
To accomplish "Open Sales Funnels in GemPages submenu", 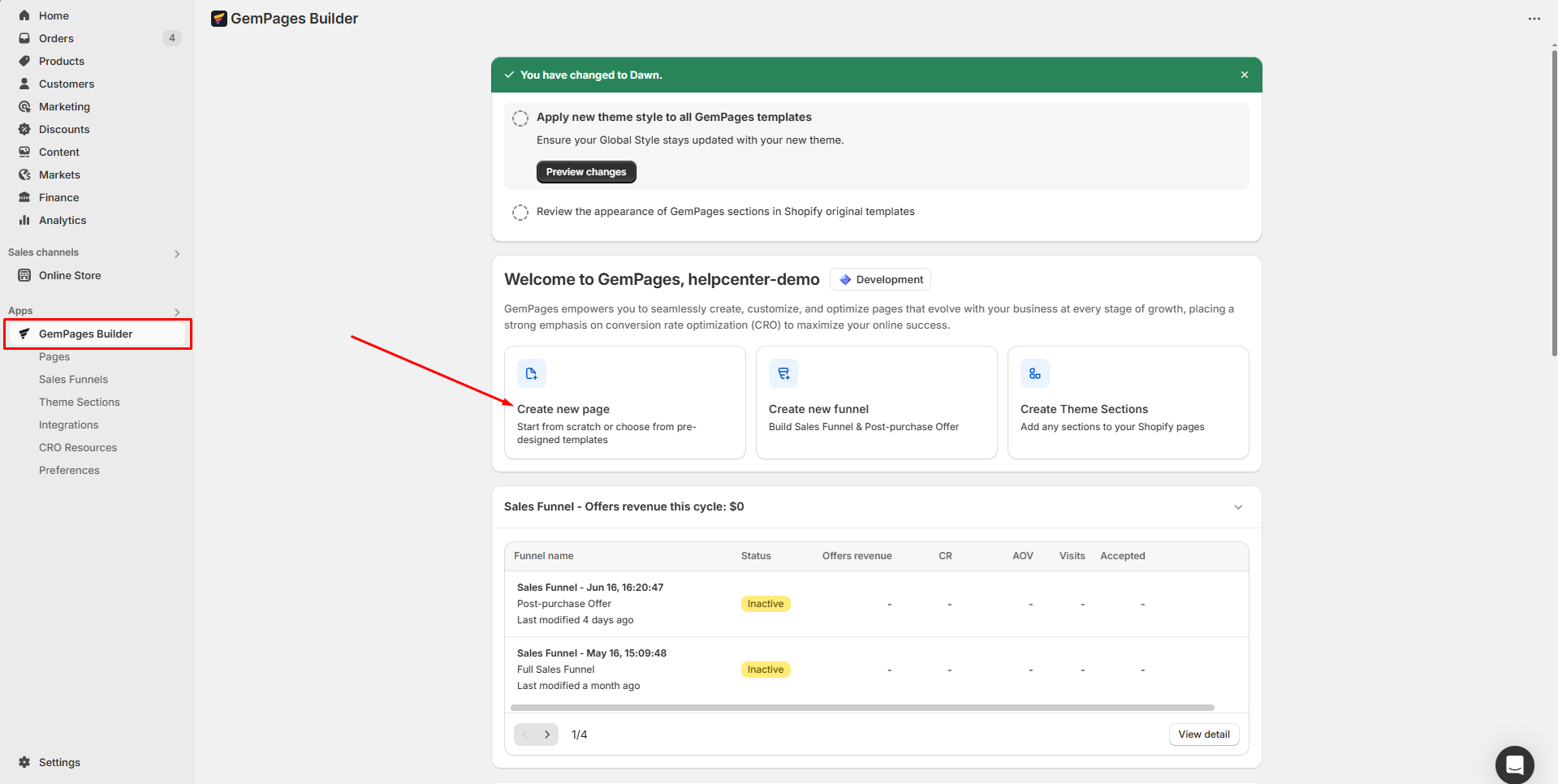I will click(x=73, y=379).
